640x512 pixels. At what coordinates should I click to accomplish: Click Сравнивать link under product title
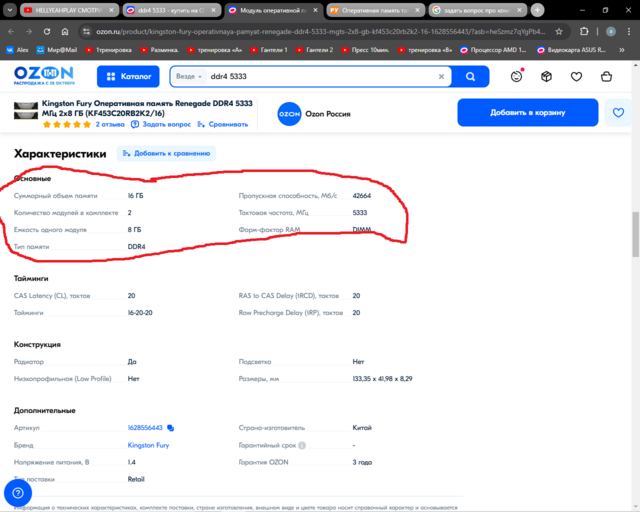[223, 124]
